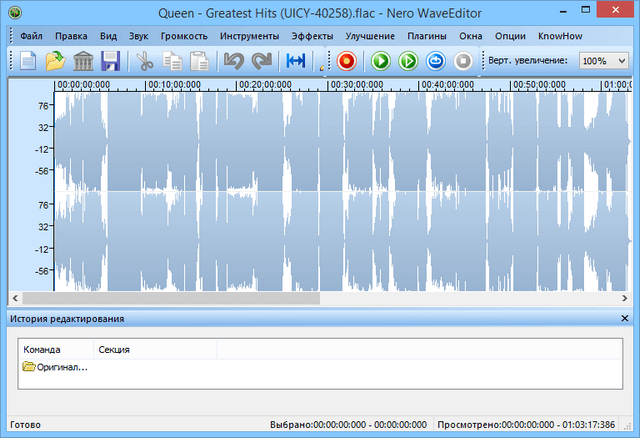The image size is (640, 438).
Task: Click the blue floppy disk Save icon
Action: coord(110,61)
